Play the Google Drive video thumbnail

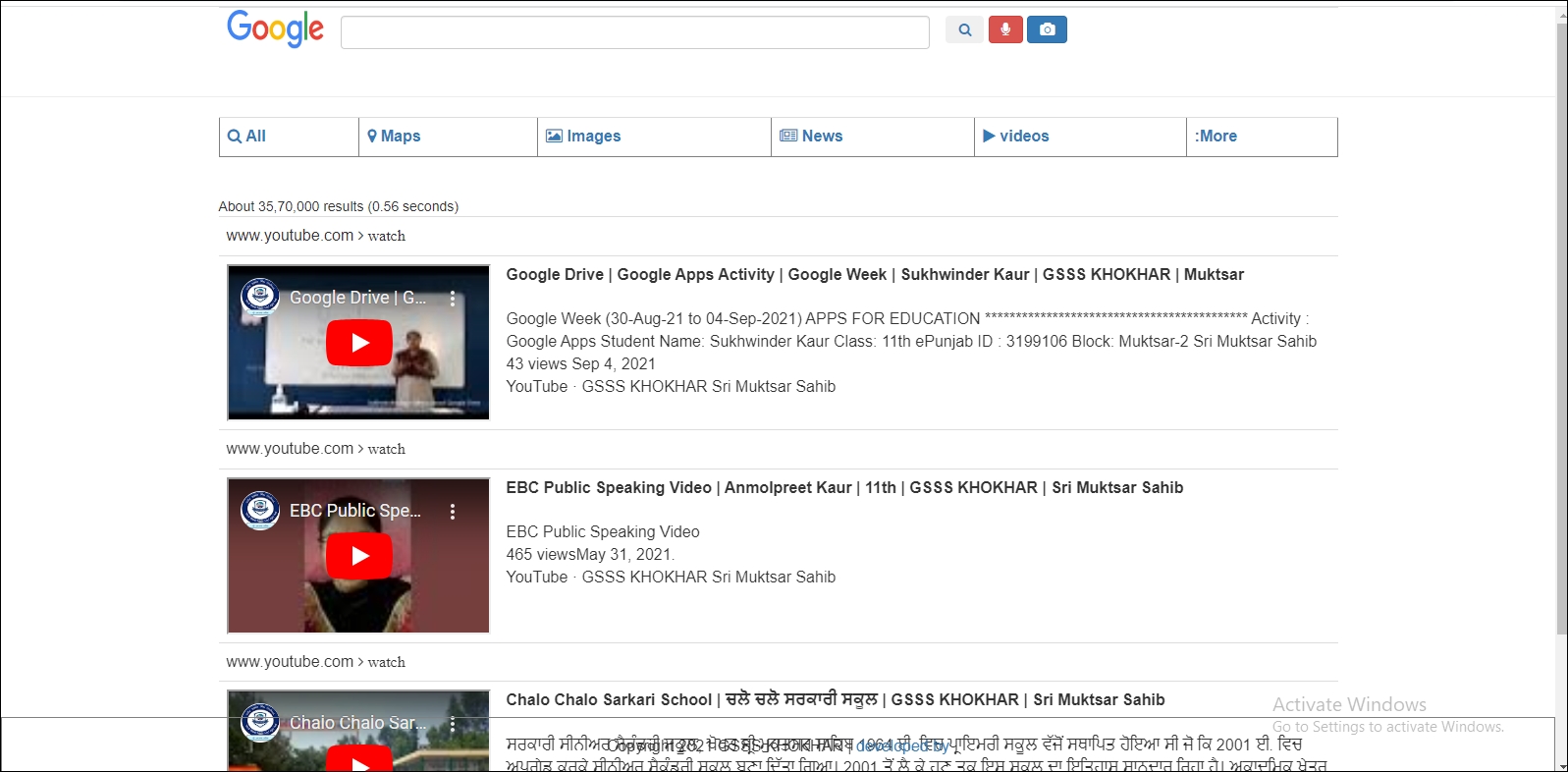359,343
